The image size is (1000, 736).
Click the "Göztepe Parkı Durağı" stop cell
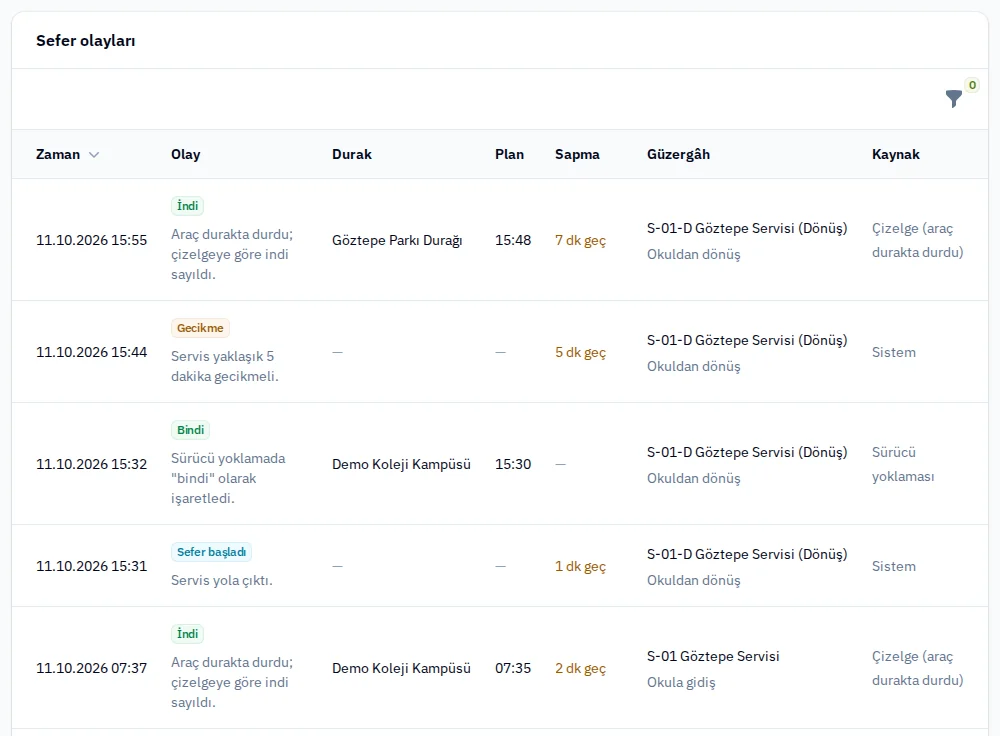pyautogui.click(x=397, y=240)
